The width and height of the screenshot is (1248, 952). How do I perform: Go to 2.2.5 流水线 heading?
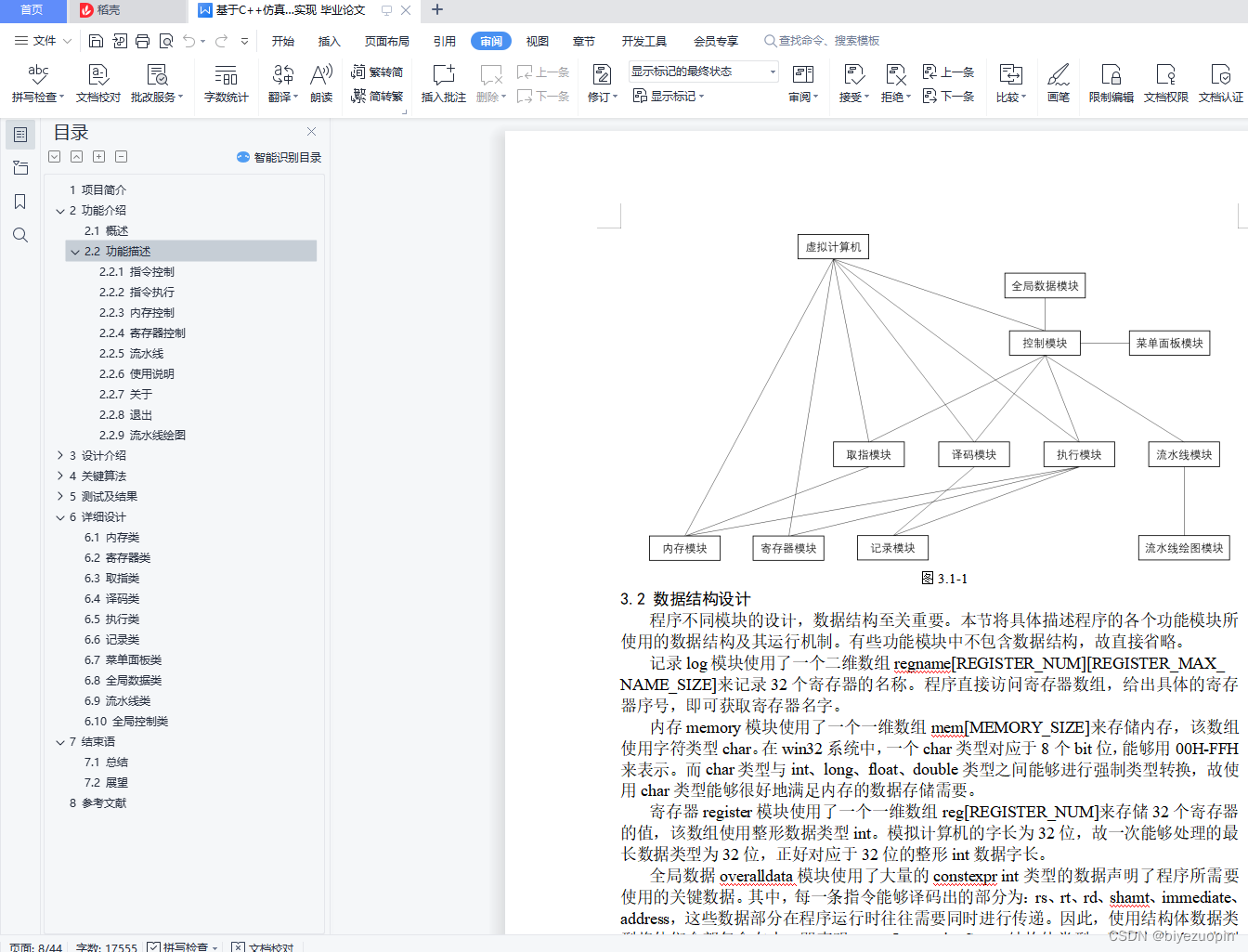click(x=132, y=354)
